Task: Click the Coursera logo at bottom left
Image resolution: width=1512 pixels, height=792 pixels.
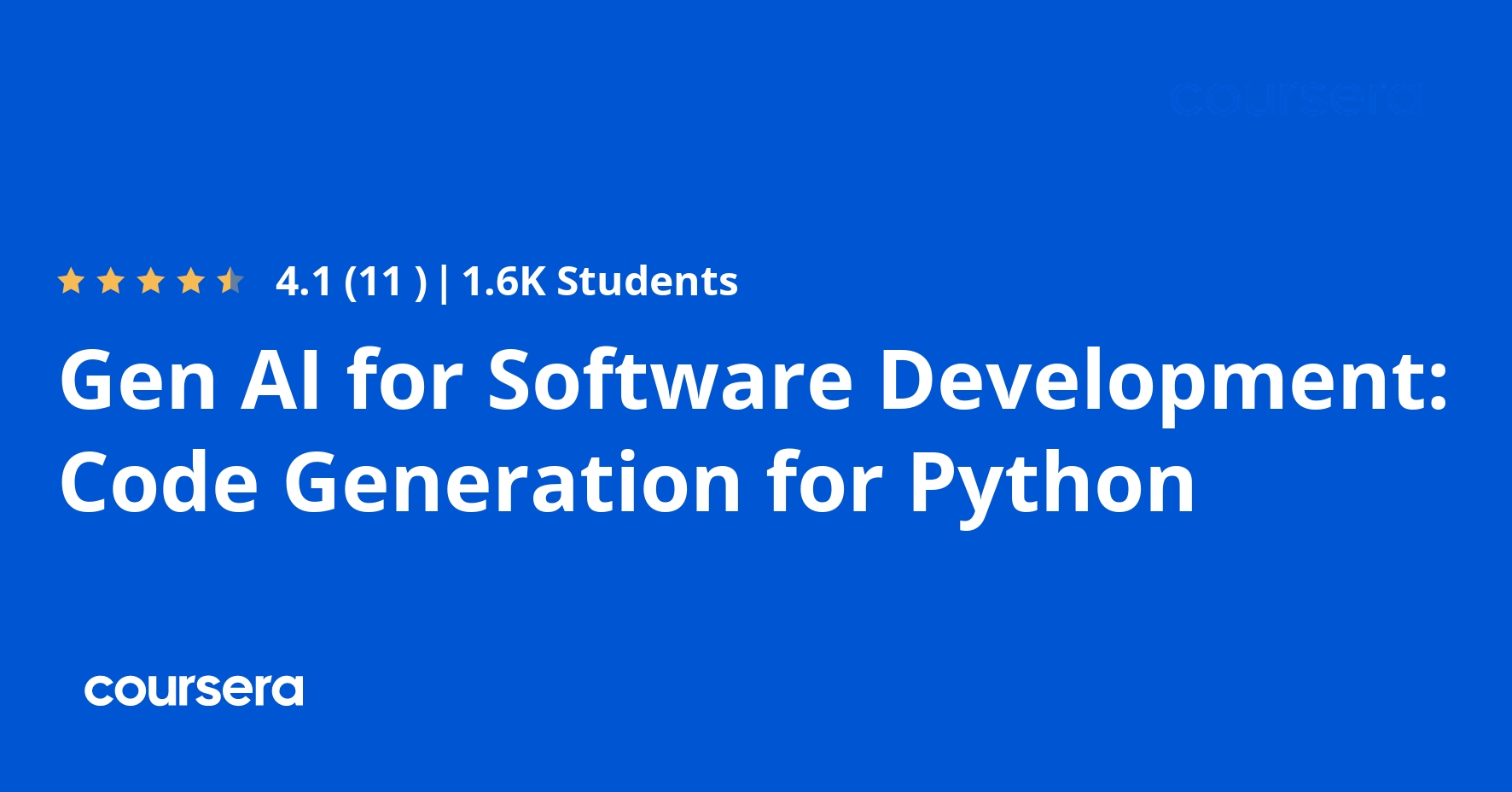Action: (x=194, y=690)
